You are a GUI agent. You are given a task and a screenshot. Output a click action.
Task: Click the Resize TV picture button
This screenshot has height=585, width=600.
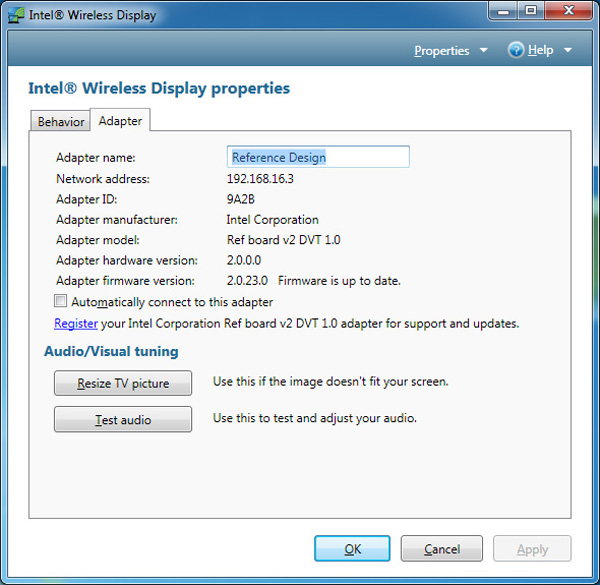pos(123,383)
